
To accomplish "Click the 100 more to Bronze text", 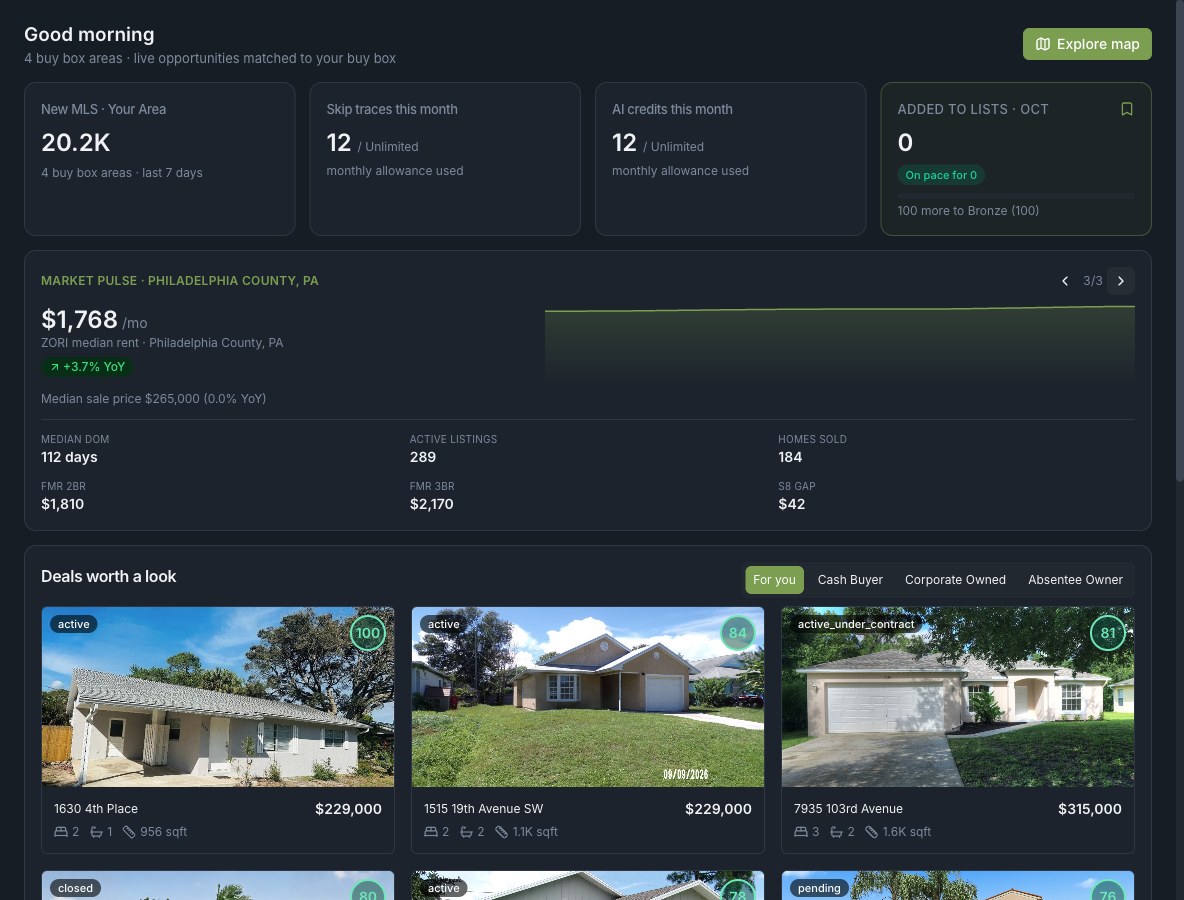I will [x=968, y=211].
